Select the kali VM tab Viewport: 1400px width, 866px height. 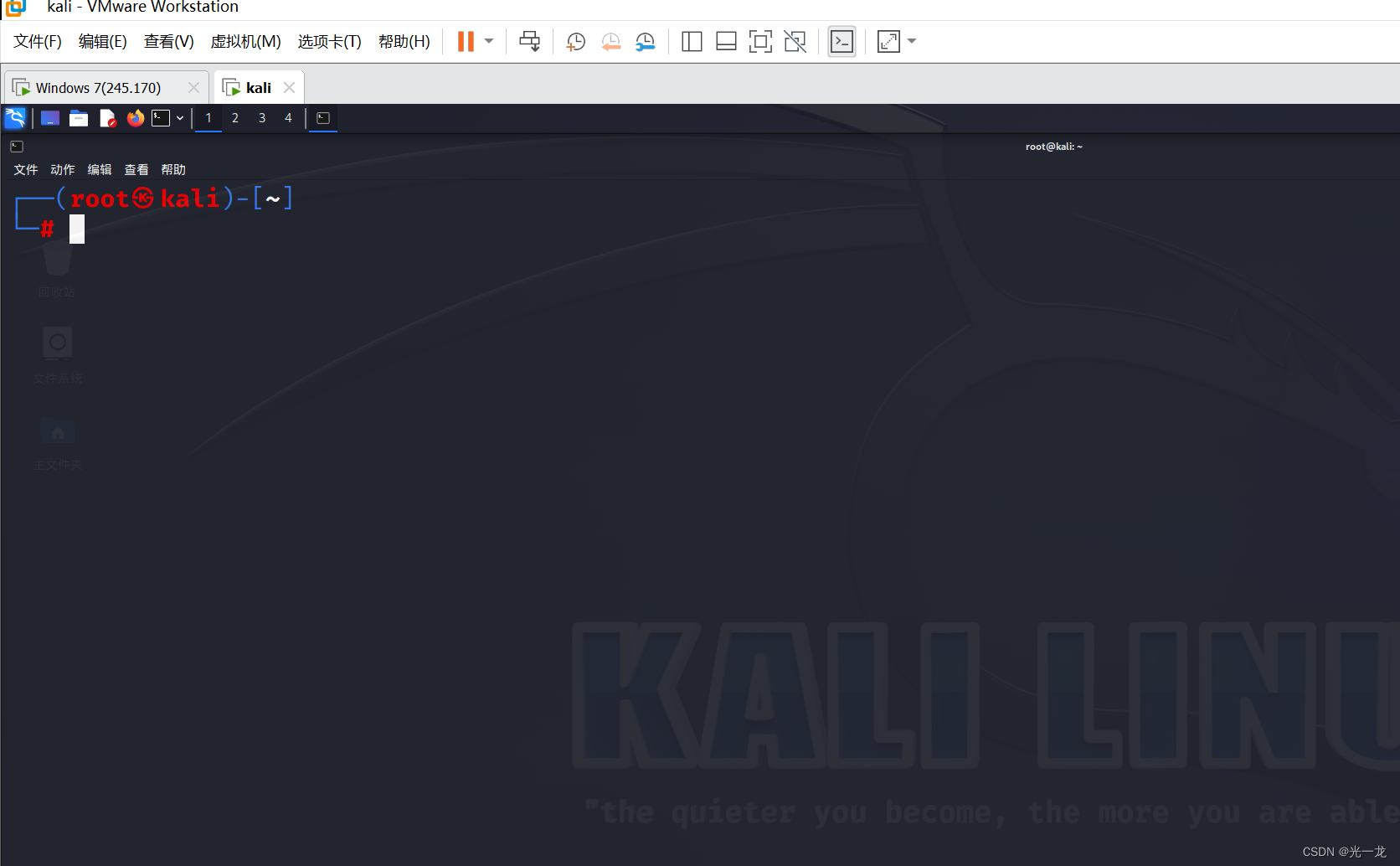point(258,88)
